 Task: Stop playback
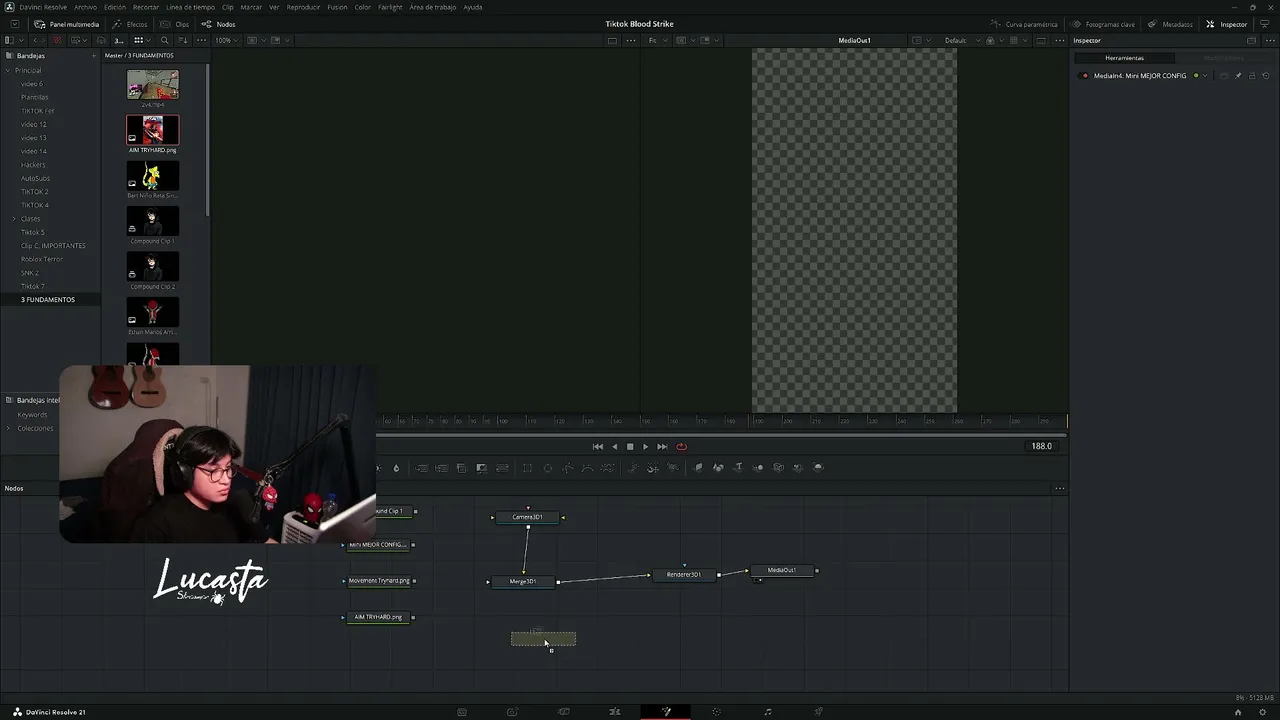630,447
